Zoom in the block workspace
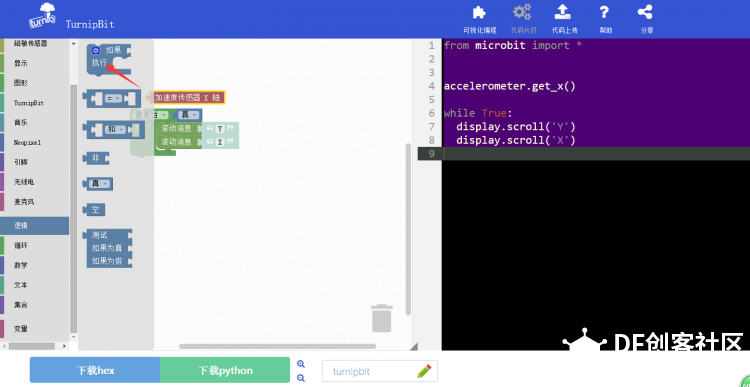The image size is (750, 387). click(x=301, y=364)
